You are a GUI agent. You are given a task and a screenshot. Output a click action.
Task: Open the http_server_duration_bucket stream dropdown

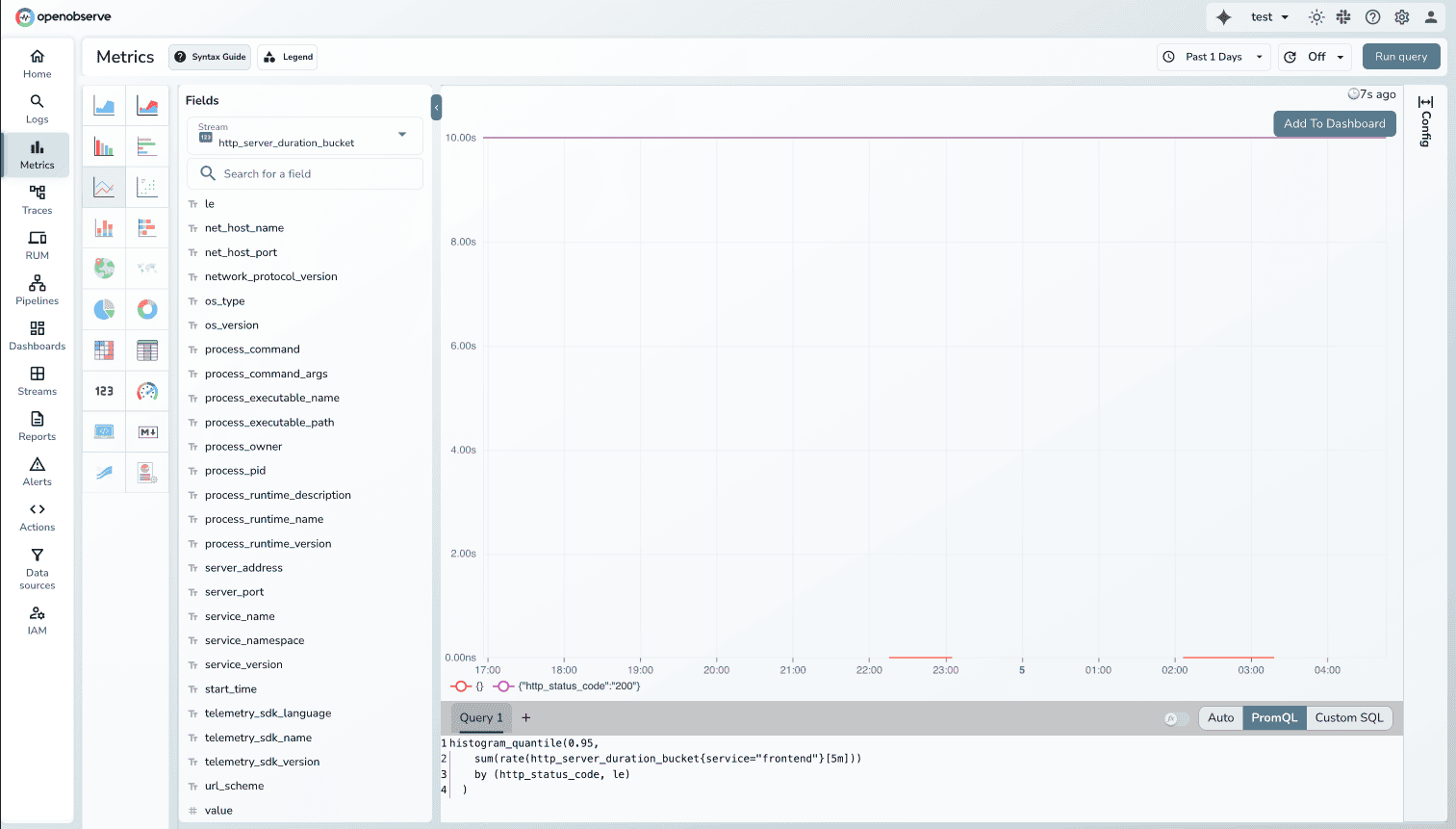pos(304,135)
